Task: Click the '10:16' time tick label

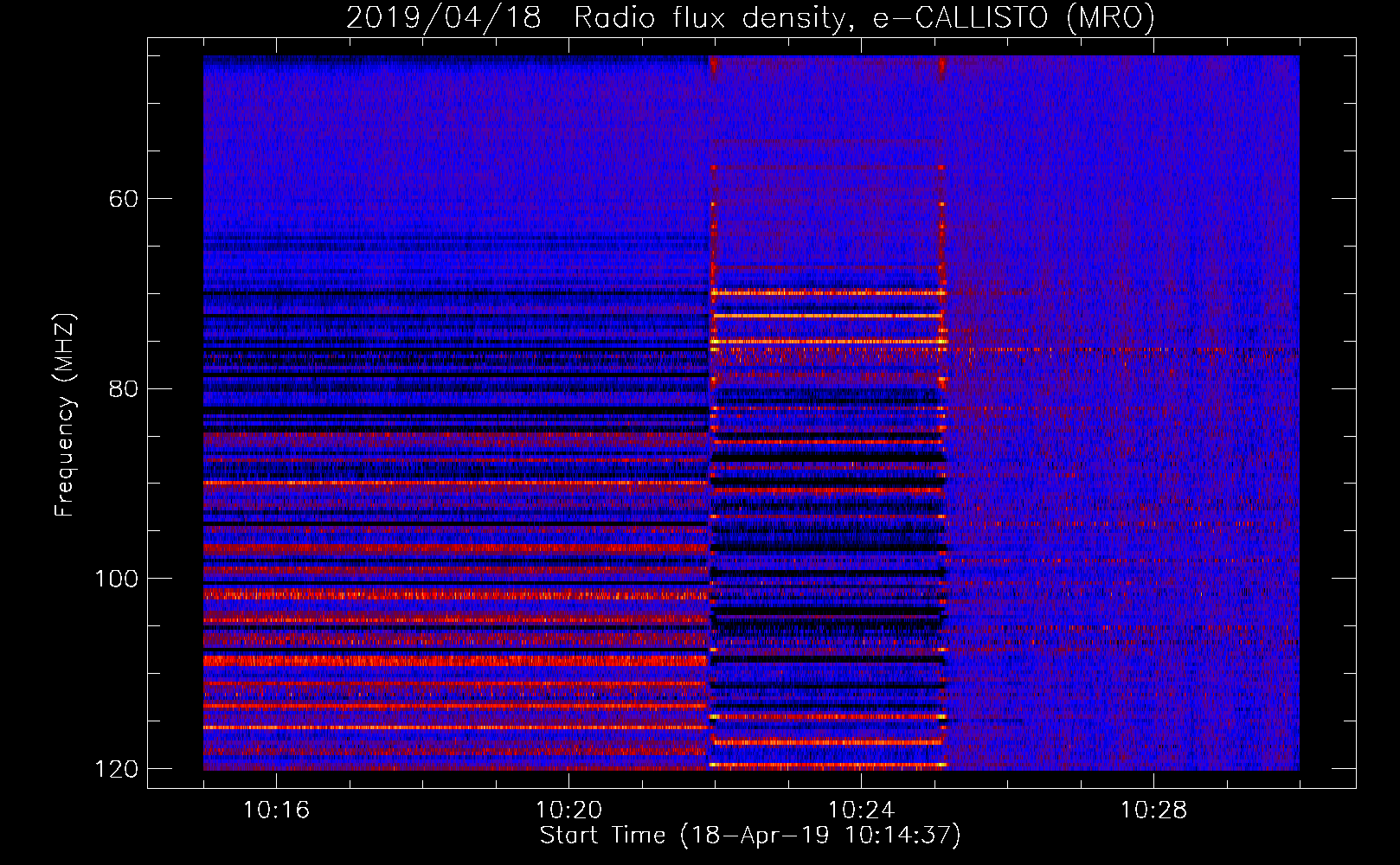Action: point(276,811)
